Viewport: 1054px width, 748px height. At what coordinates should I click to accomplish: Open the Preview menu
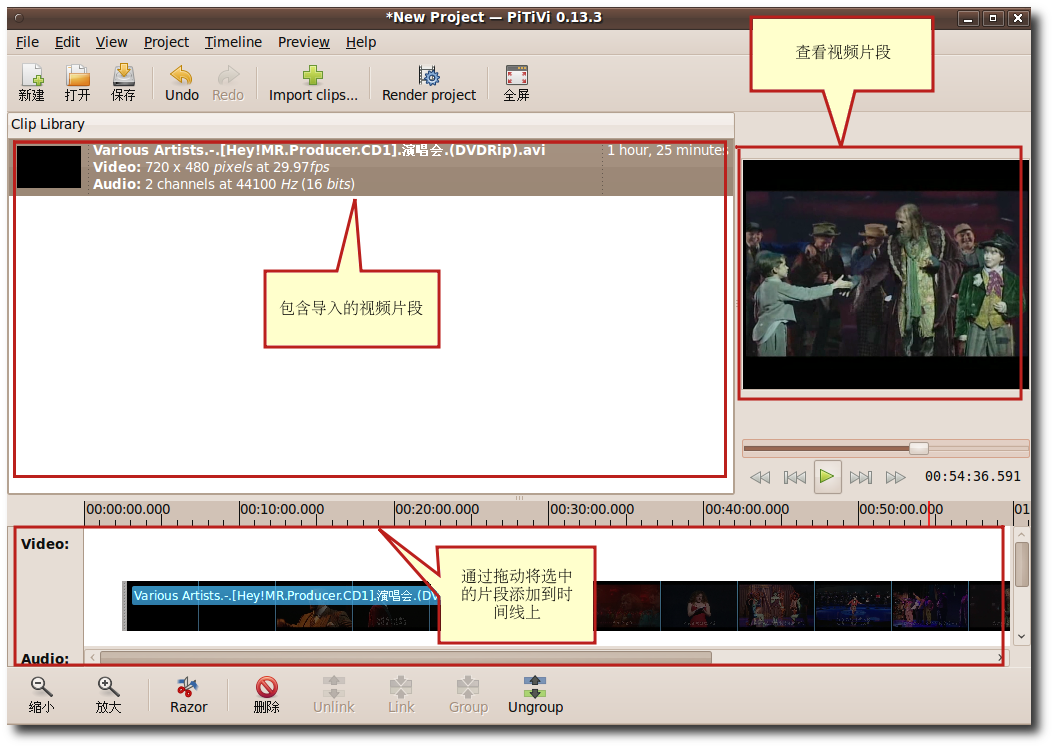pyautogui.click(x=304, y=42)
